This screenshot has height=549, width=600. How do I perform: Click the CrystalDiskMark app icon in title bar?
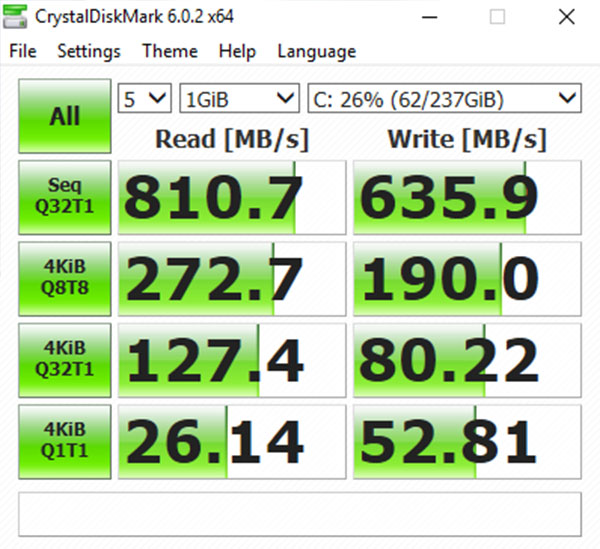click(x=15, y=16)
